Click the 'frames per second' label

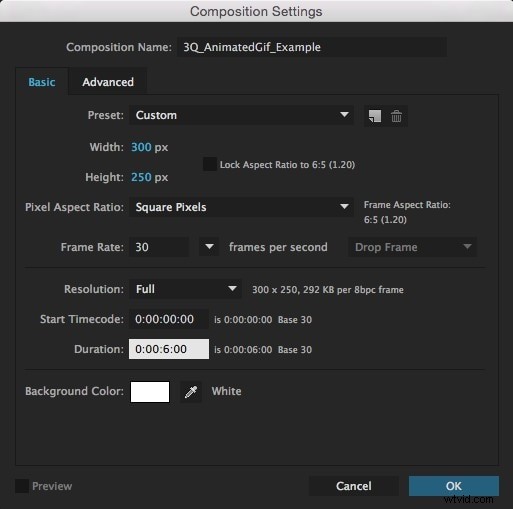278,247
